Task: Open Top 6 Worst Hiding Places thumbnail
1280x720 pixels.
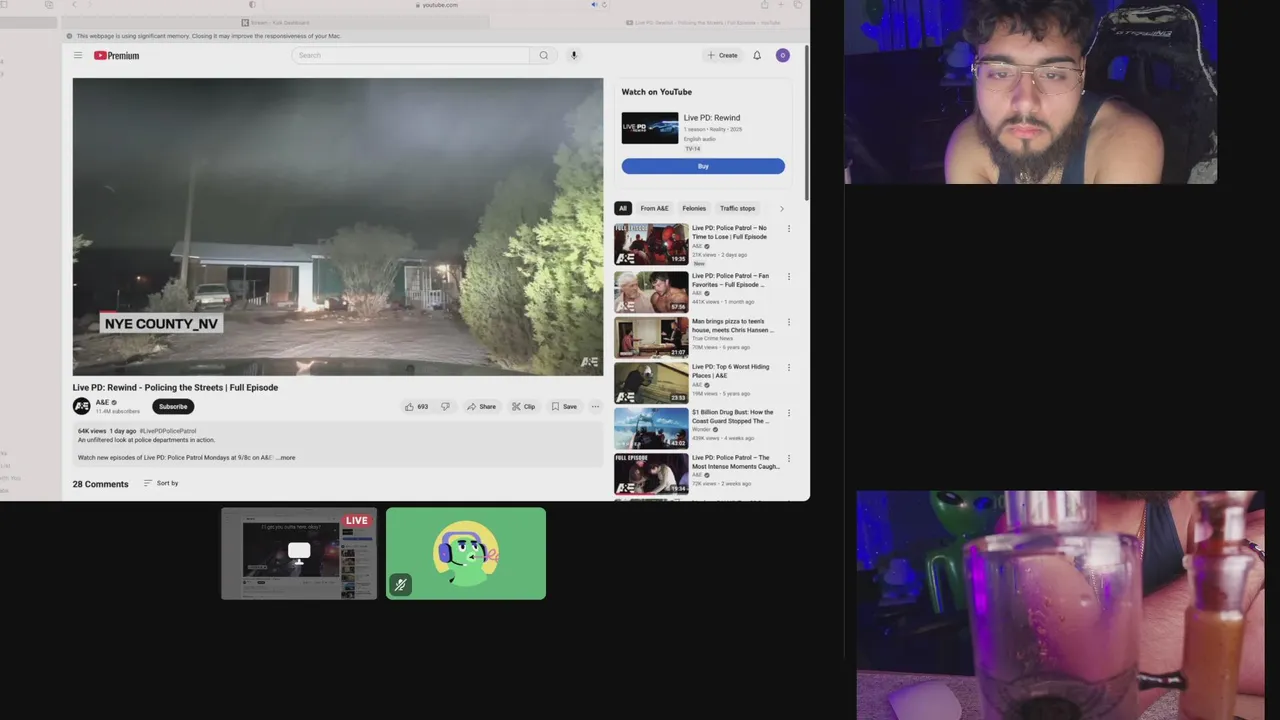Action: [x=651, y=383]
